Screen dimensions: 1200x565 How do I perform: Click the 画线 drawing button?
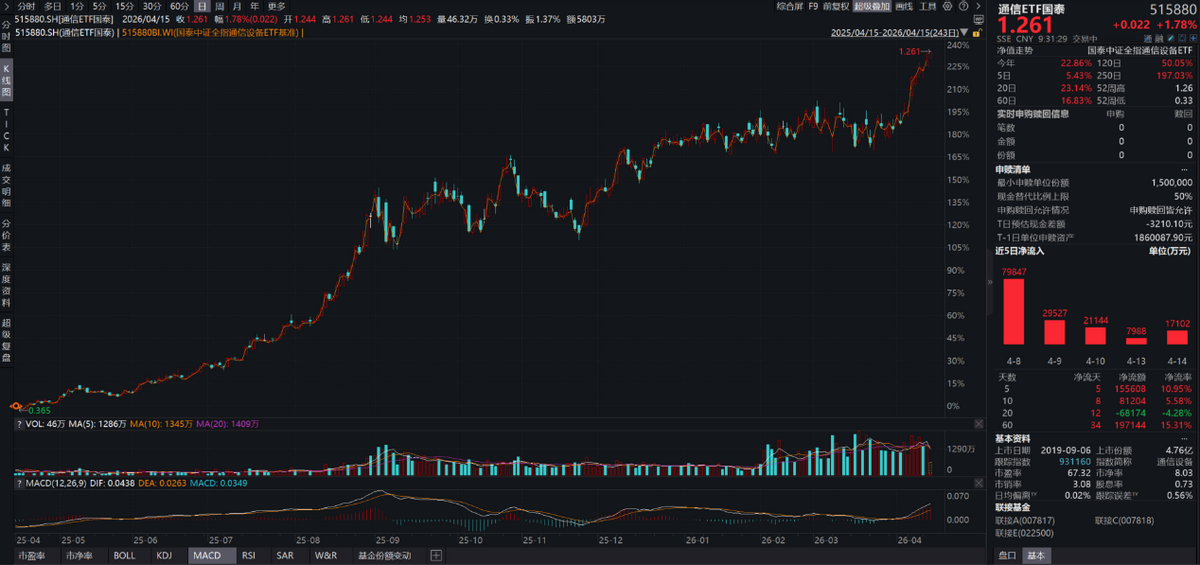click(904, 6)
